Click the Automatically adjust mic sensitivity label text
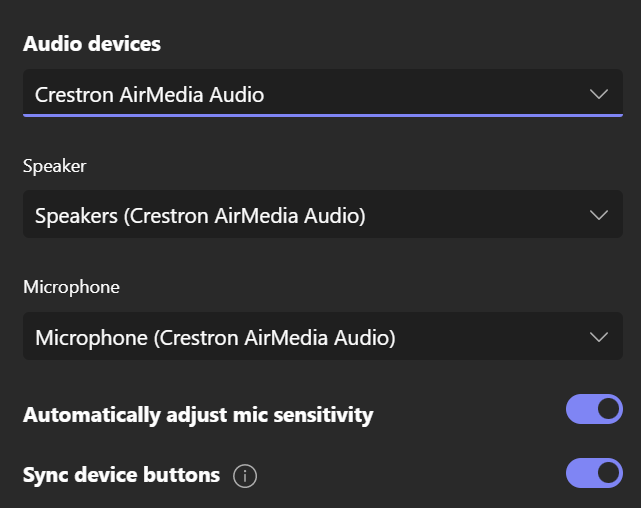Viewport: 641px width, 508px height. coord(198,415)
